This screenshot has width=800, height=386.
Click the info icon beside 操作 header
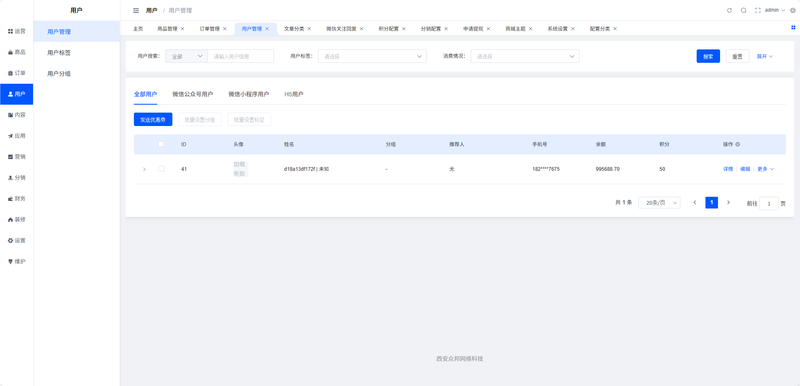[x=738, y=144]
